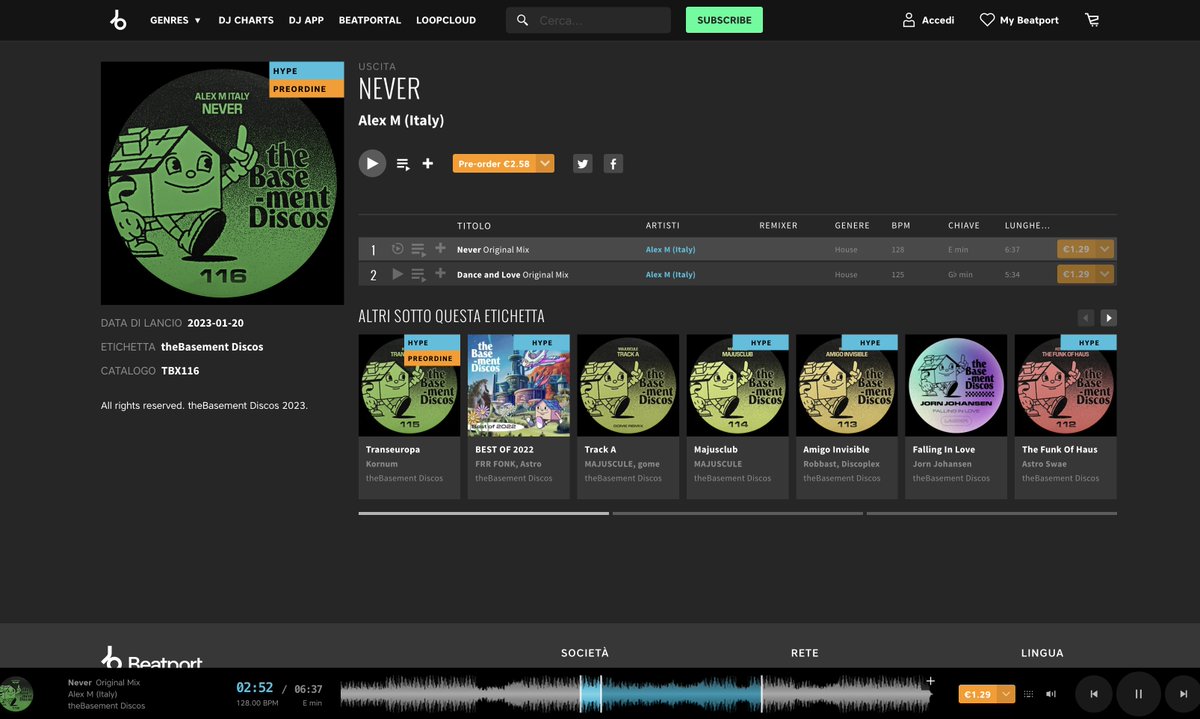The height and width of the screenshot is (719, 1200).
Task: Open Alex M (Italy) artist heading link
Action: click(x=401, y=121)
